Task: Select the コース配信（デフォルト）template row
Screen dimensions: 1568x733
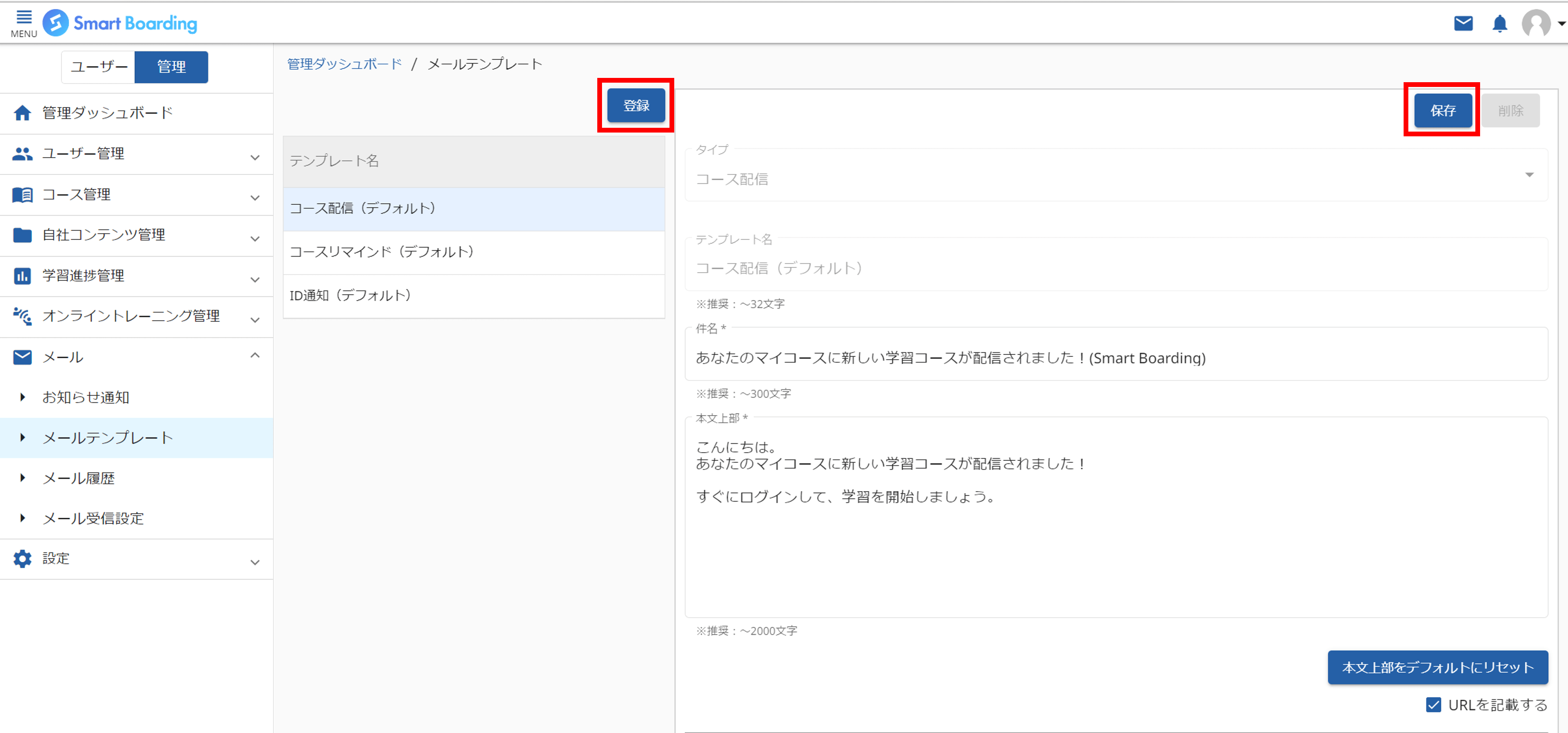Action: tap(474, 209)
